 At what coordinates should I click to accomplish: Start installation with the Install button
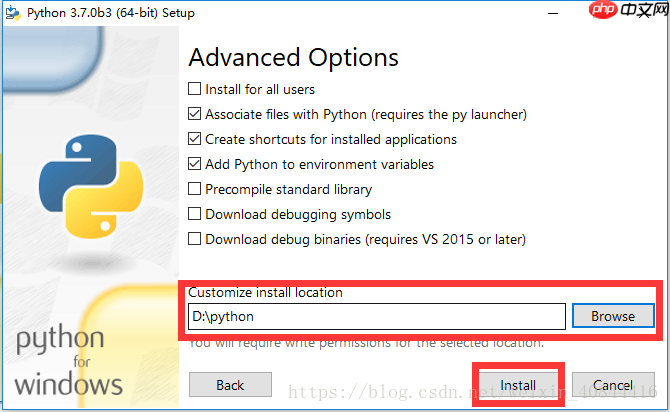pyautogui.click(x=518, y=385)
